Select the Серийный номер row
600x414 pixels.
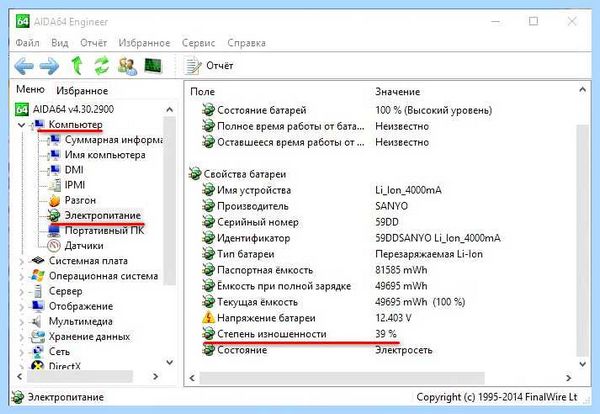pos(300,222)
